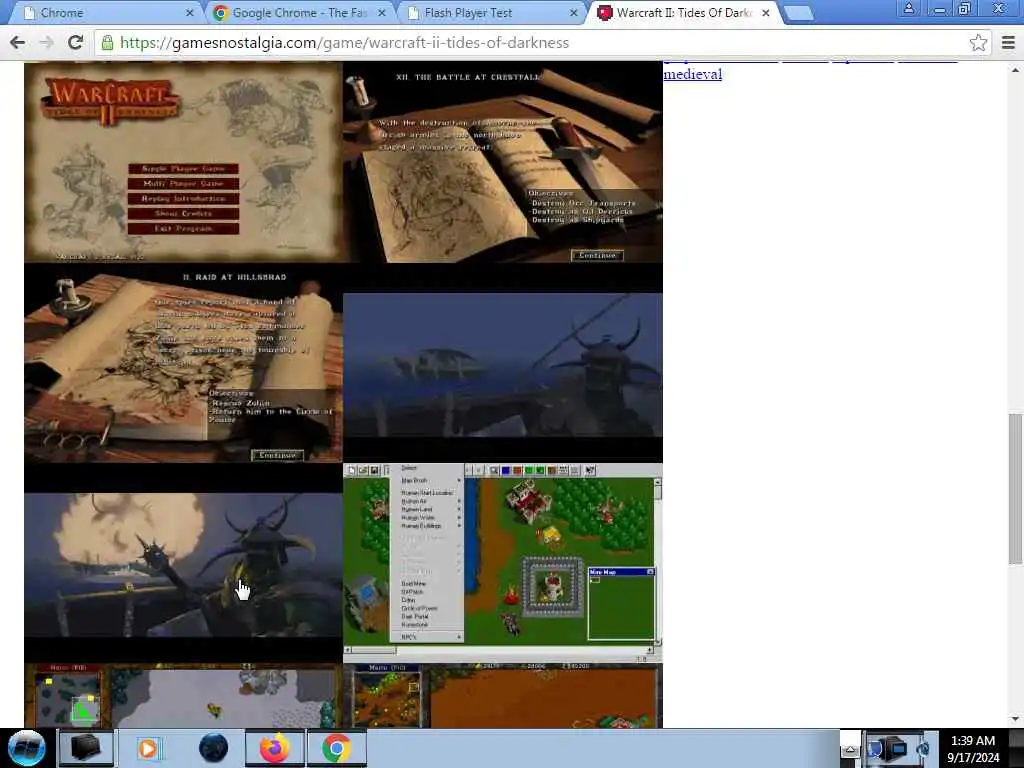Screen dimensions: 1024x768
Task: Close the first 'Chrome' tab
Action: tap(189, 13)
